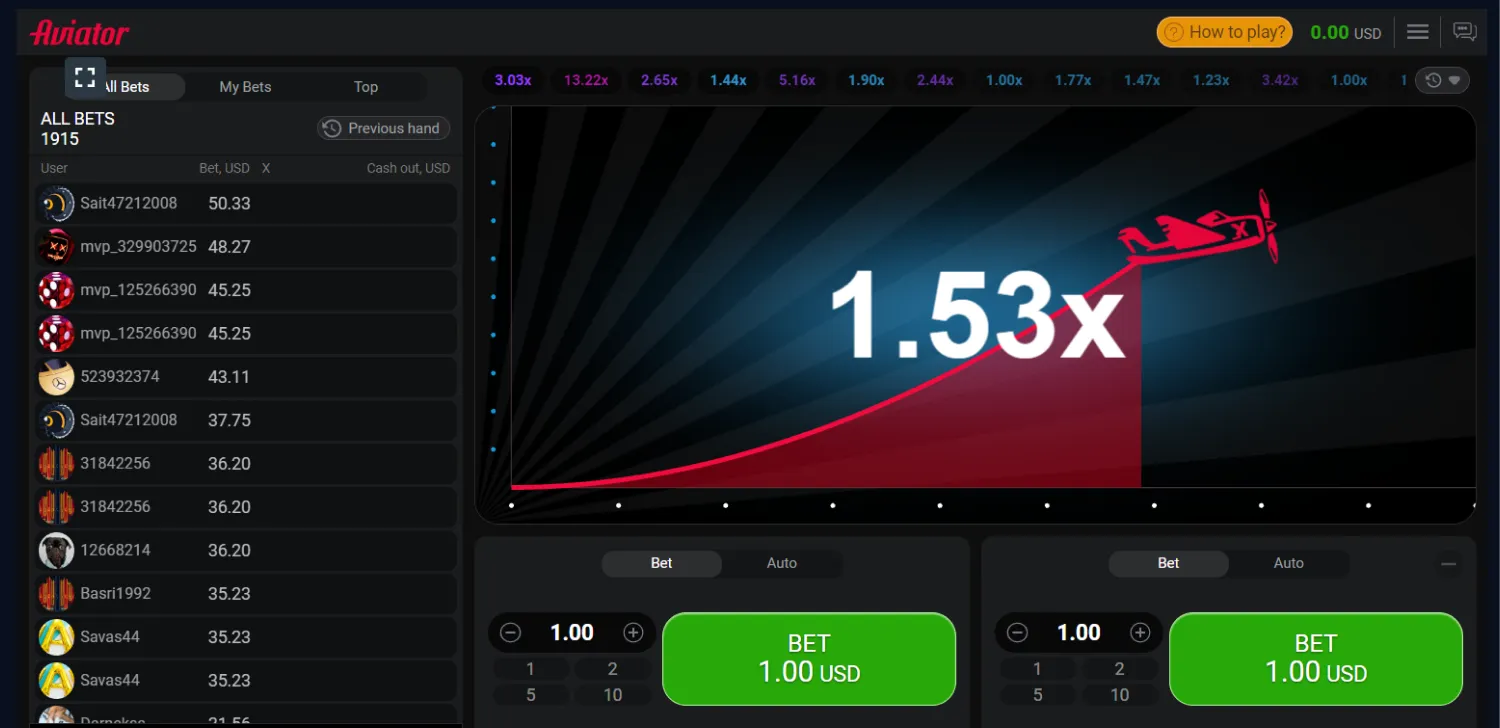Select Bet mode in right panel
This screenshot has height=728, width=1500.
(x=1168, y=564)
